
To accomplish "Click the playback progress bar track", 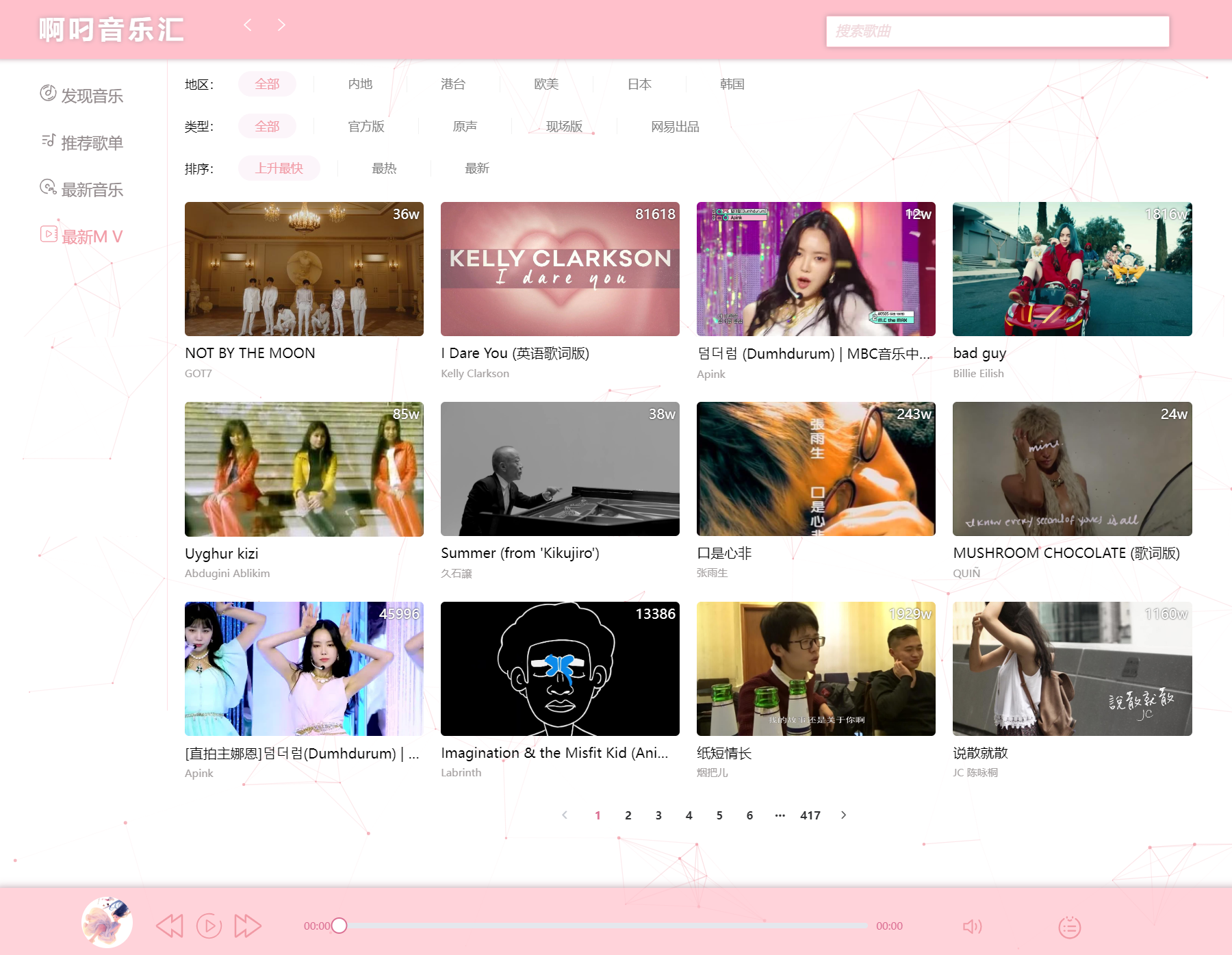I will click(603, 926).
